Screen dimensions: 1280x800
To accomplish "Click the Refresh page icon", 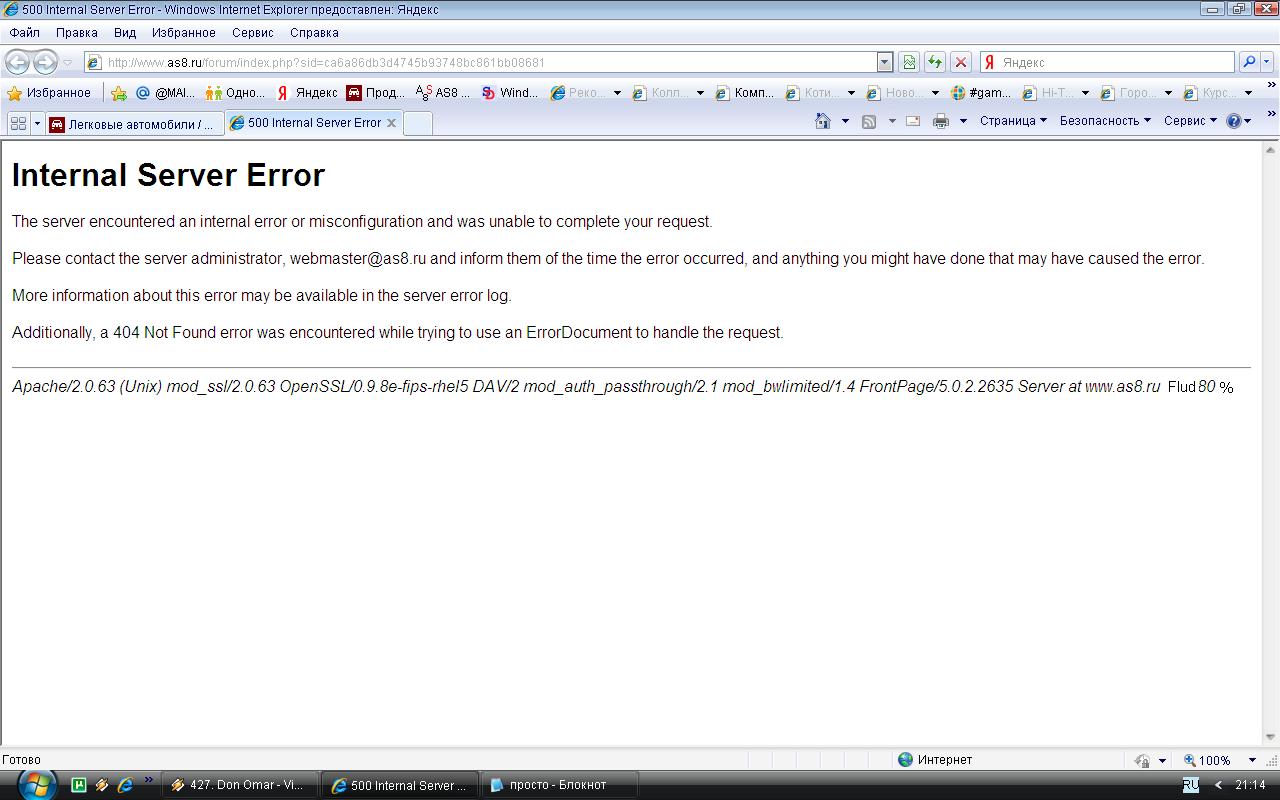I will coord(934,62).
